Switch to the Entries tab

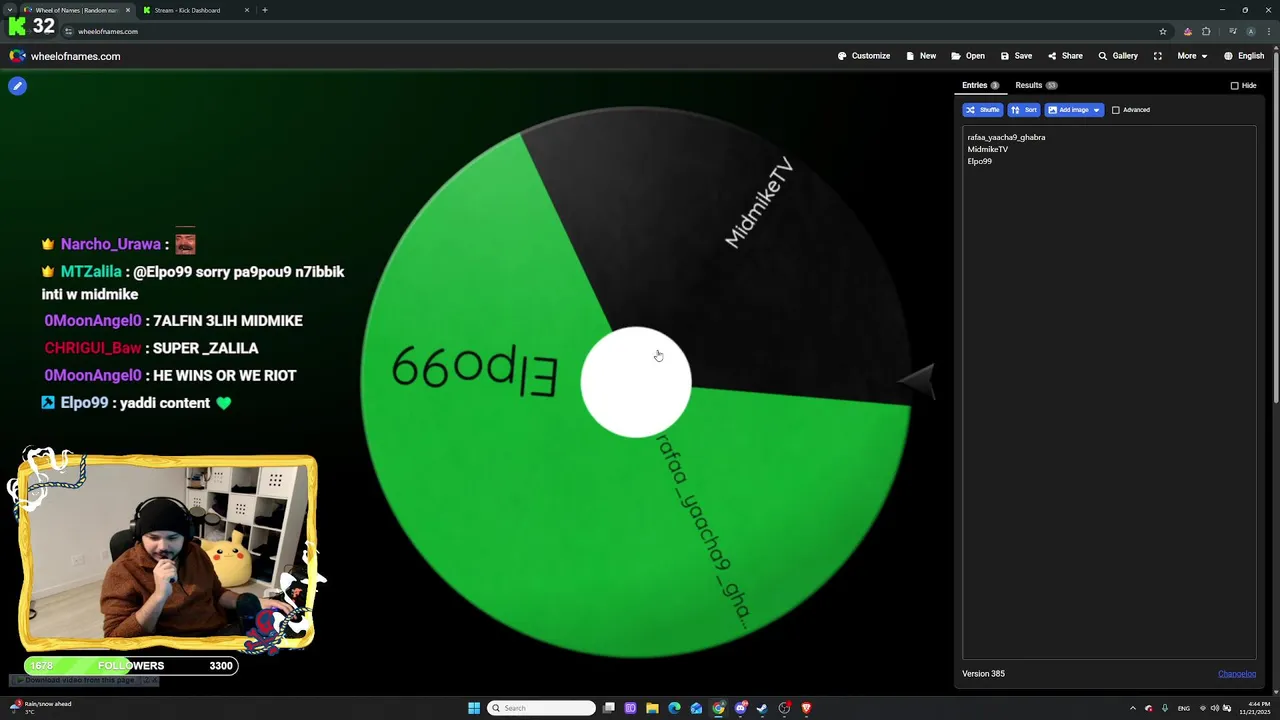click(980, 85)
